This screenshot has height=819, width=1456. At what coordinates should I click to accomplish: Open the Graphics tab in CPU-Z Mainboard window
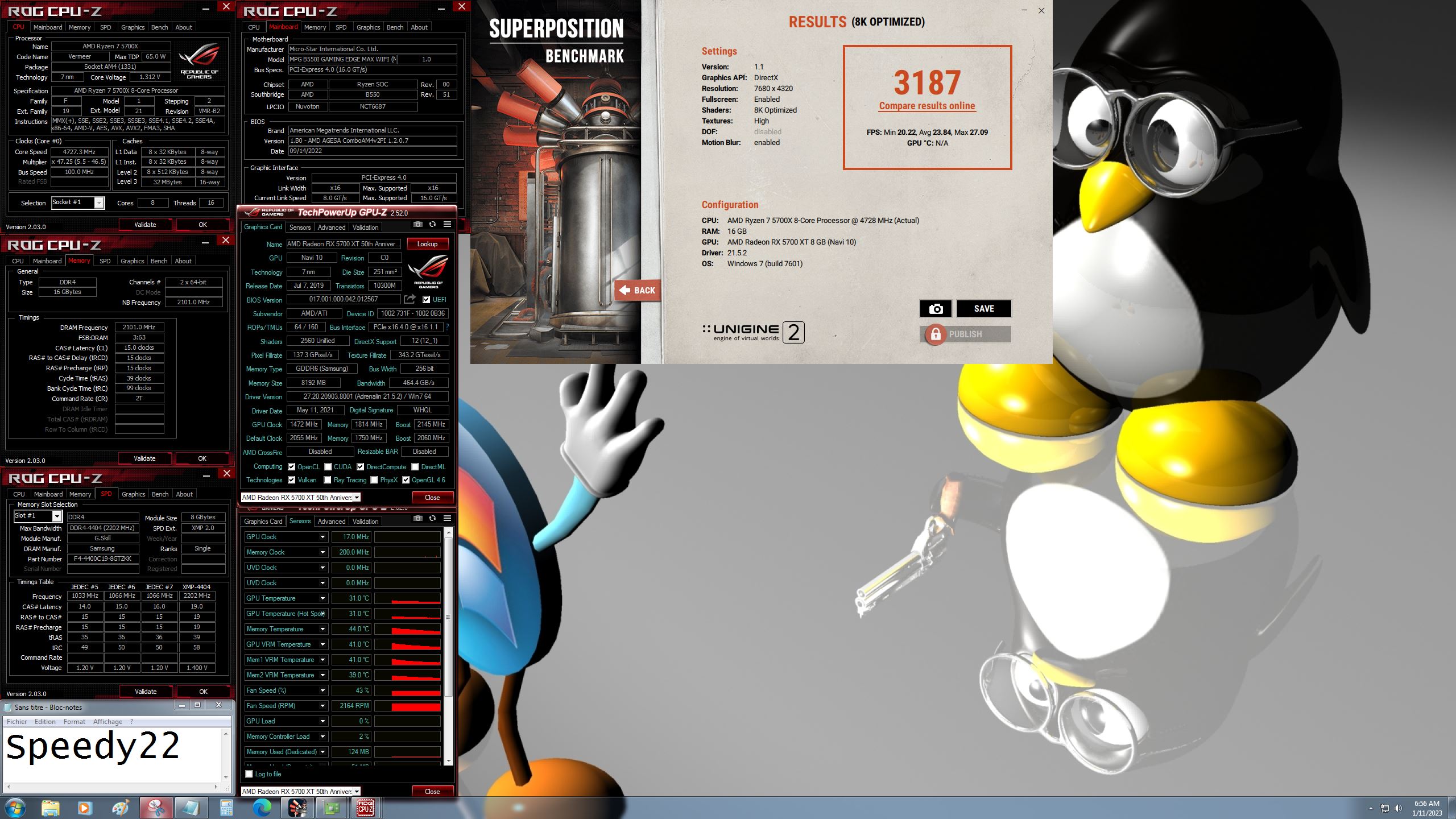pyautogui.click(x=368, y=27)
